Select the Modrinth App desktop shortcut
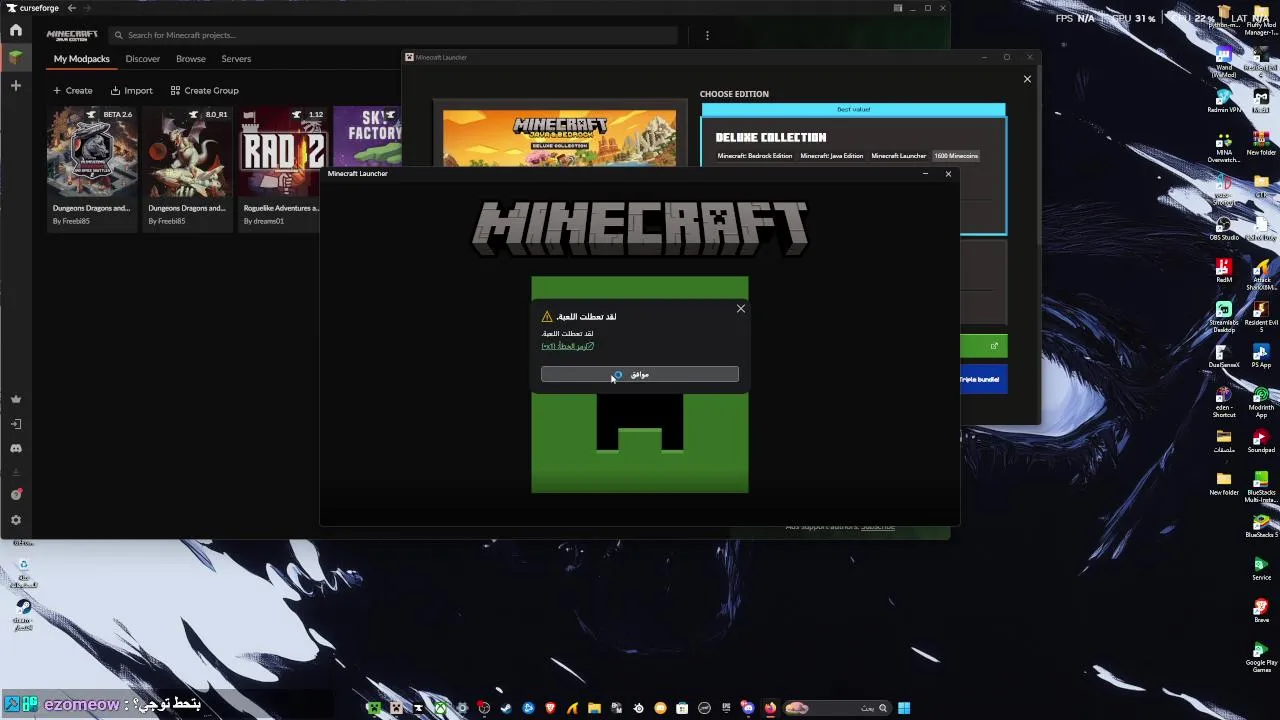Image resolution: width=1280 pixels, height=720 pixels. pos(1261,402)
